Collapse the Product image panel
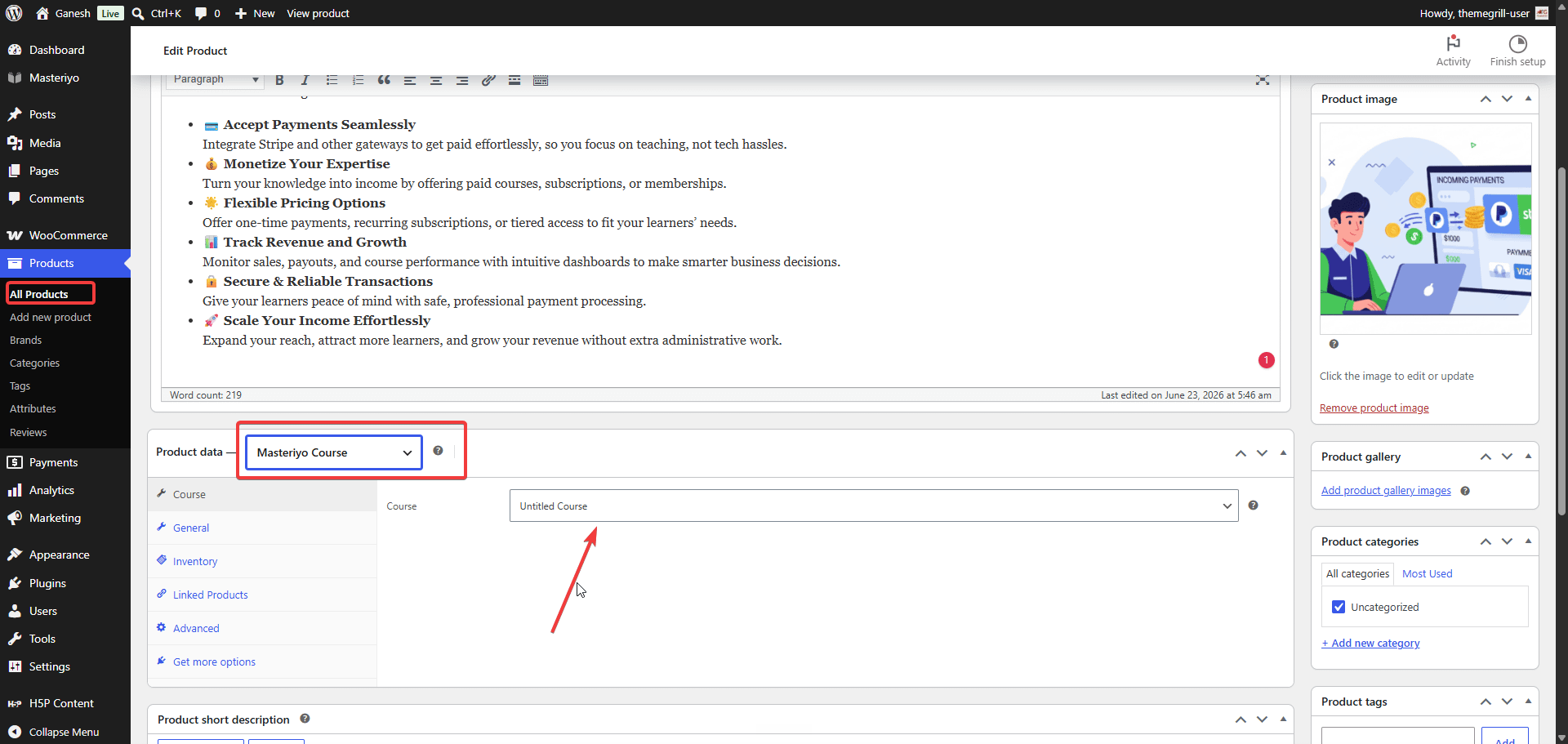This screenshot has height=744, width=1568. coord(1528,99)
